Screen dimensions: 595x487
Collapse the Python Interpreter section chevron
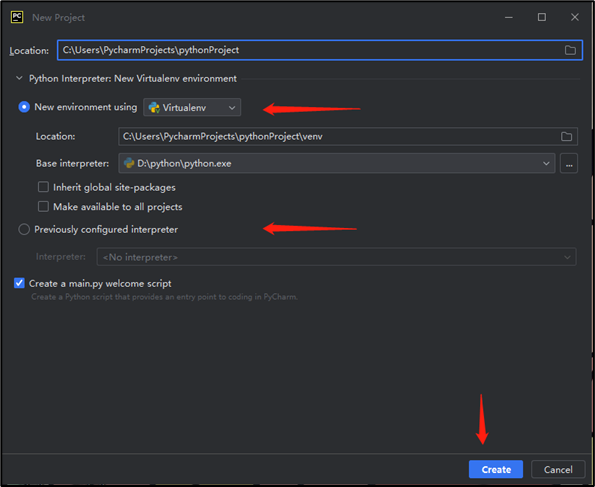point(19,78)
